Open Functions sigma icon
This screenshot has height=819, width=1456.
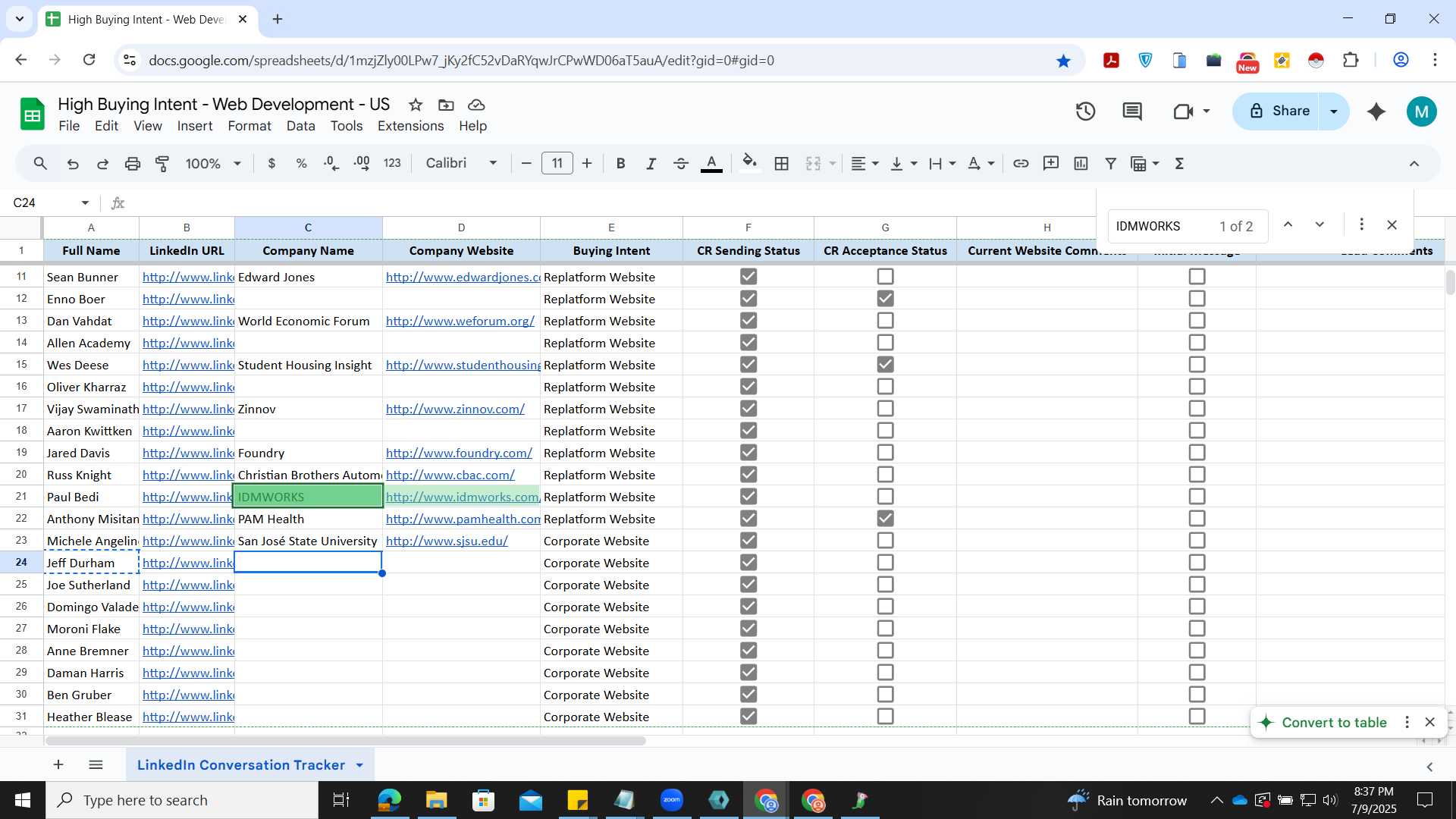1179,164
